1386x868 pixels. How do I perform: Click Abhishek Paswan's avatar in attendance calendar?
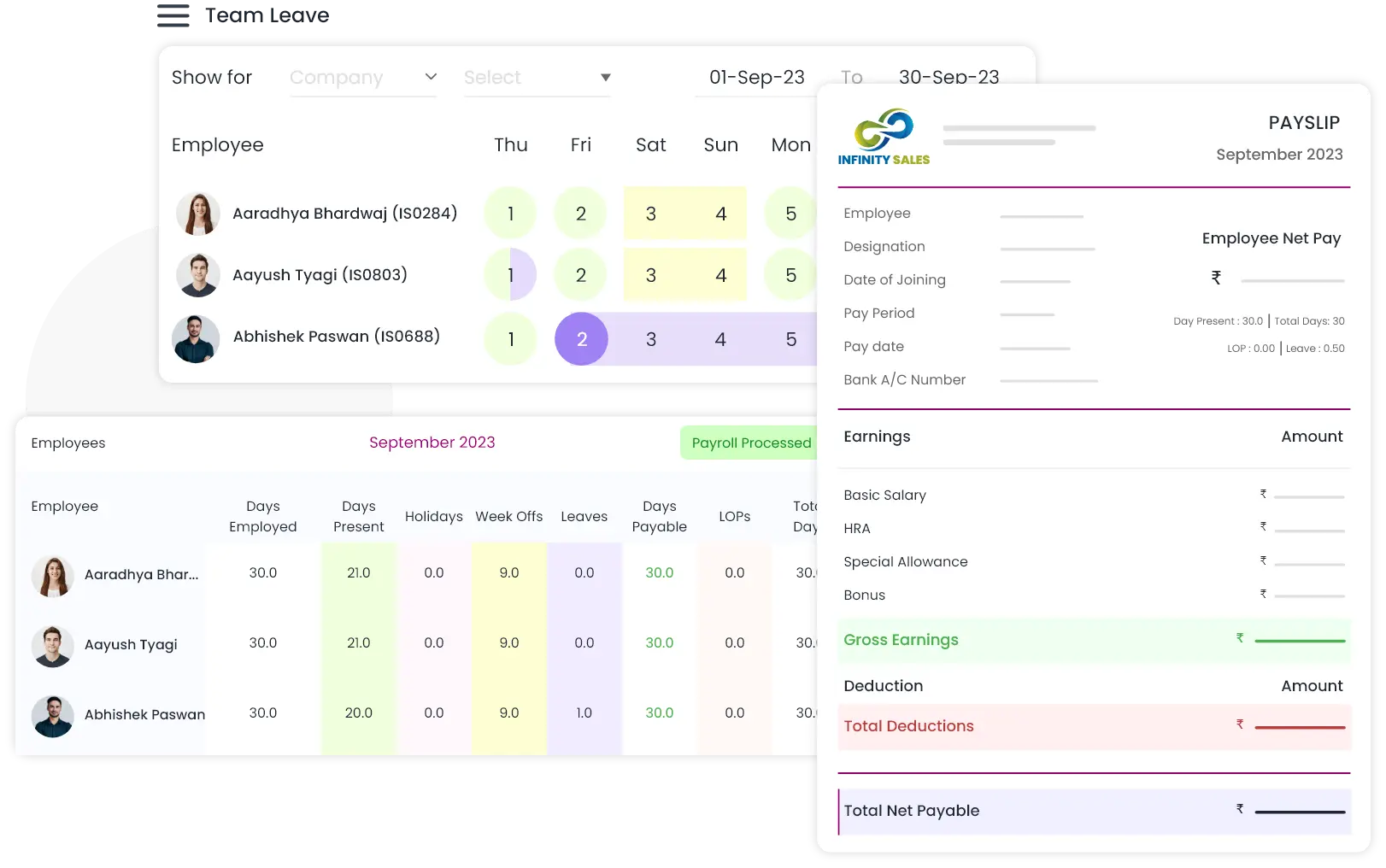[x=196, y=339]
